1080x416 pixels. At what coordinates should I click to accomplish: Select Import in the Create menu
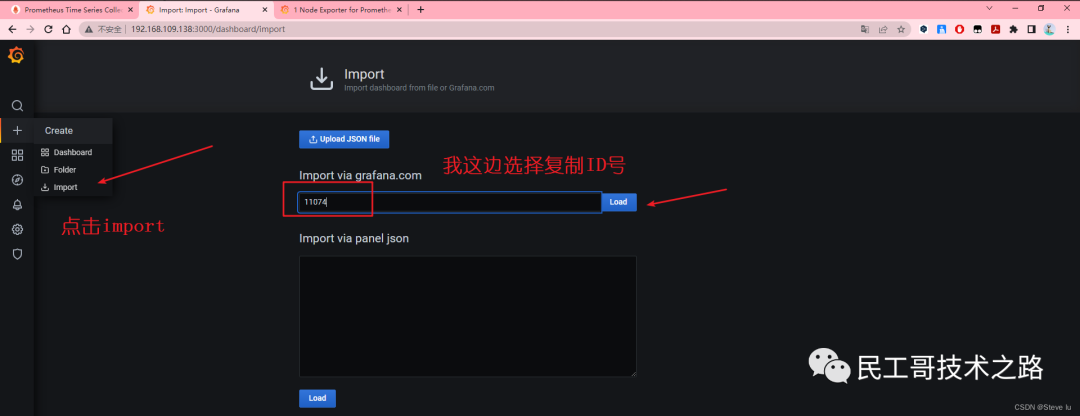(x=72, y=187)
